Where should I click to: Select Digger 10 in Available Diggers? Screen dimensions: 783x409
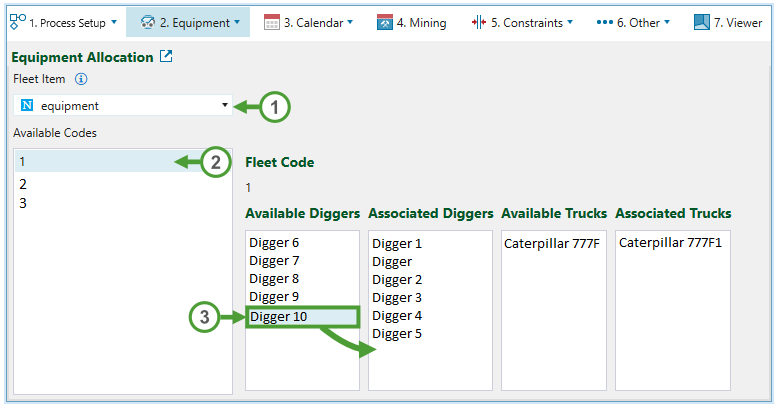[x=279, y=317]
